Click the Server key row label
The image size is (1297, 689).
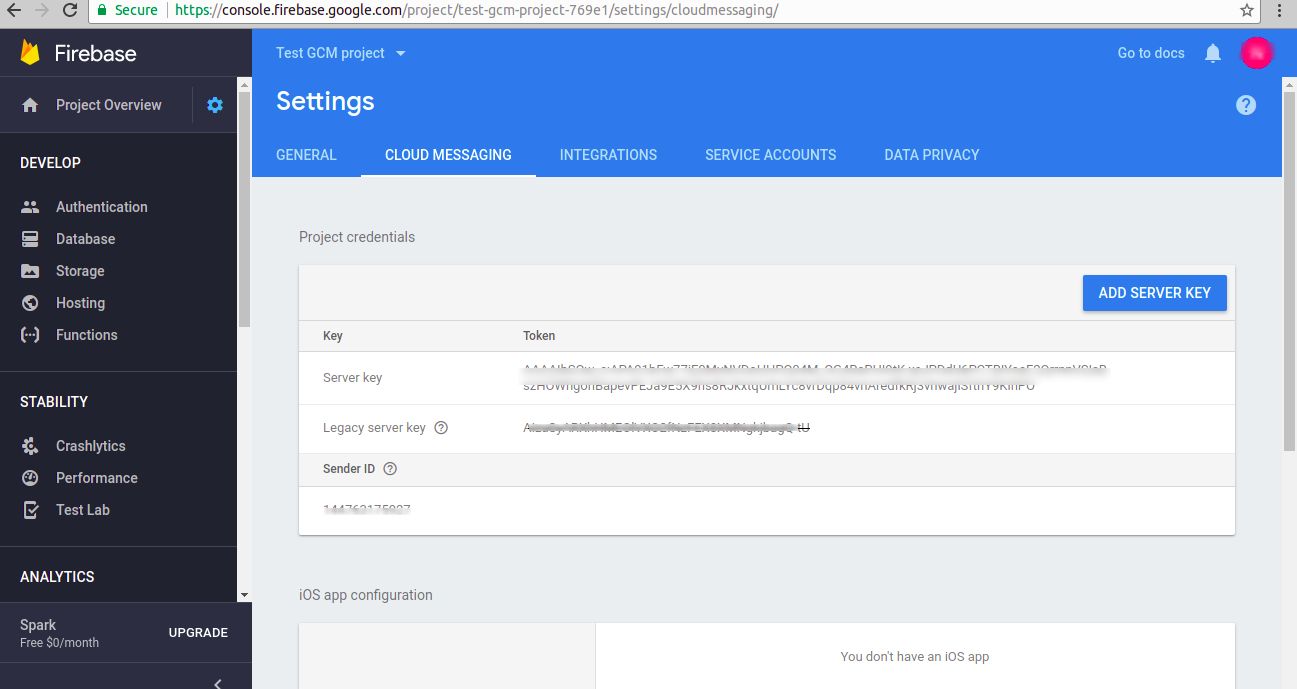point(353,378)
